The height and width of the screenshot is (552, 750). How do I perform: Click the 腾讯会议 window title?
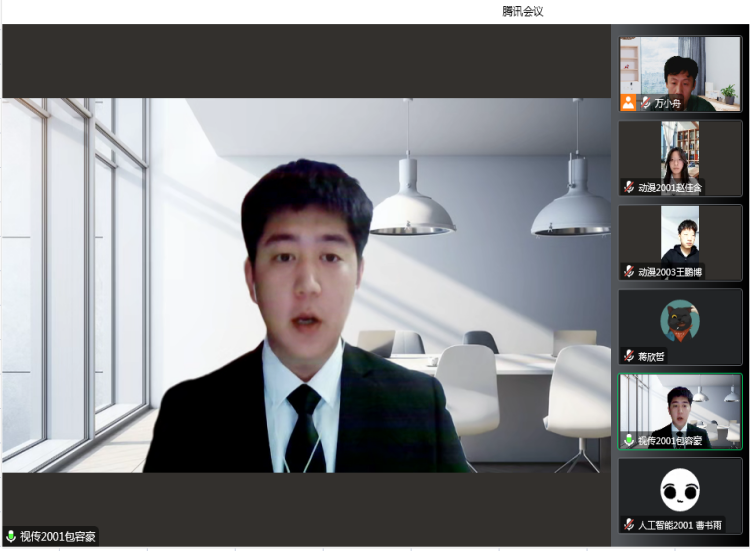click(522, 11)
